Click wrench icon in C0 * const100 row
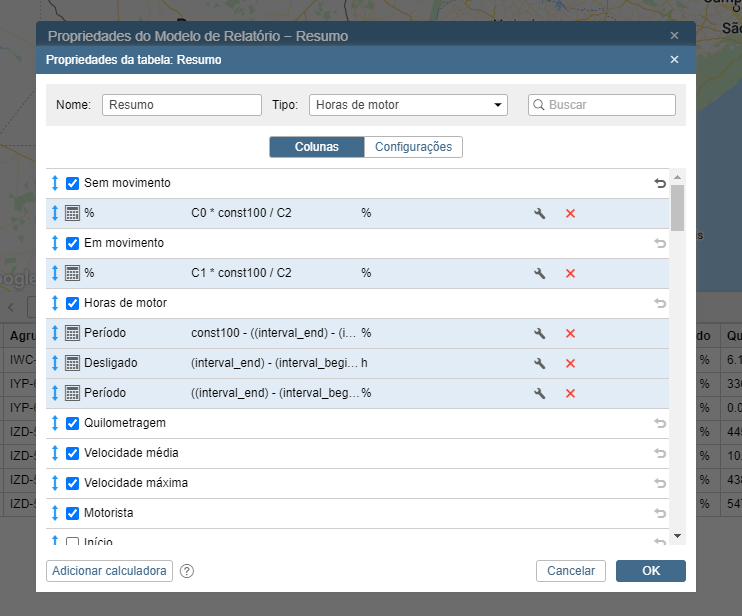 [x=540, y=214]
